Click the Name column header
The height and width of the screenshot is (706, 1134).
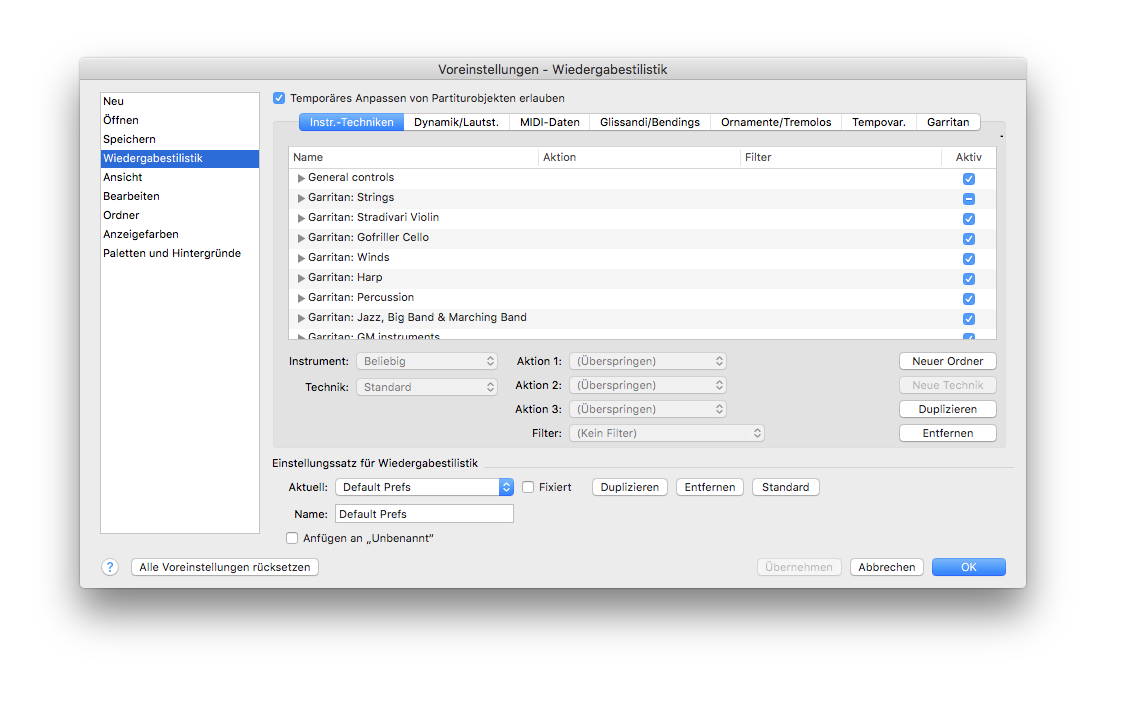tap(414, 158)
